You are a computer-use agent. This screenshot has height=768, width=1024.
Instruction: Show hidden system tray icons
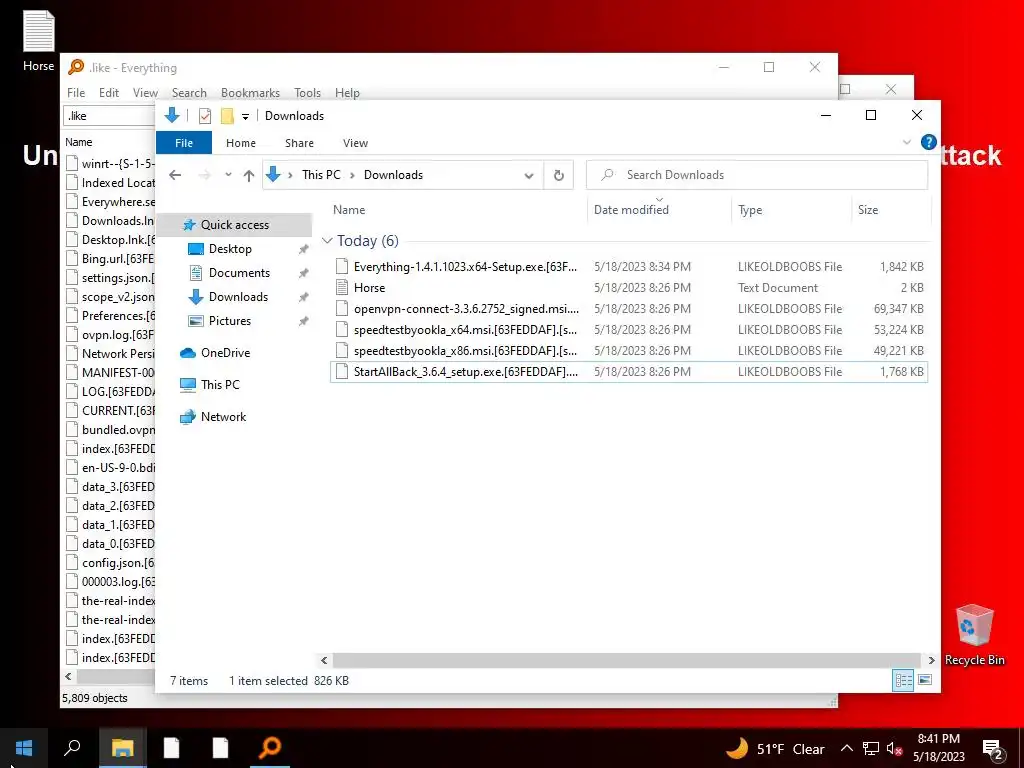[x=846, y=749]
